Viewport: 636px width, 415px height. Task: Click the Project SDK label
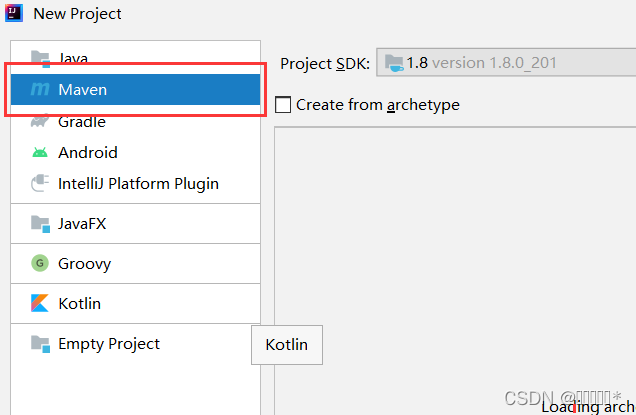(325, 64)
